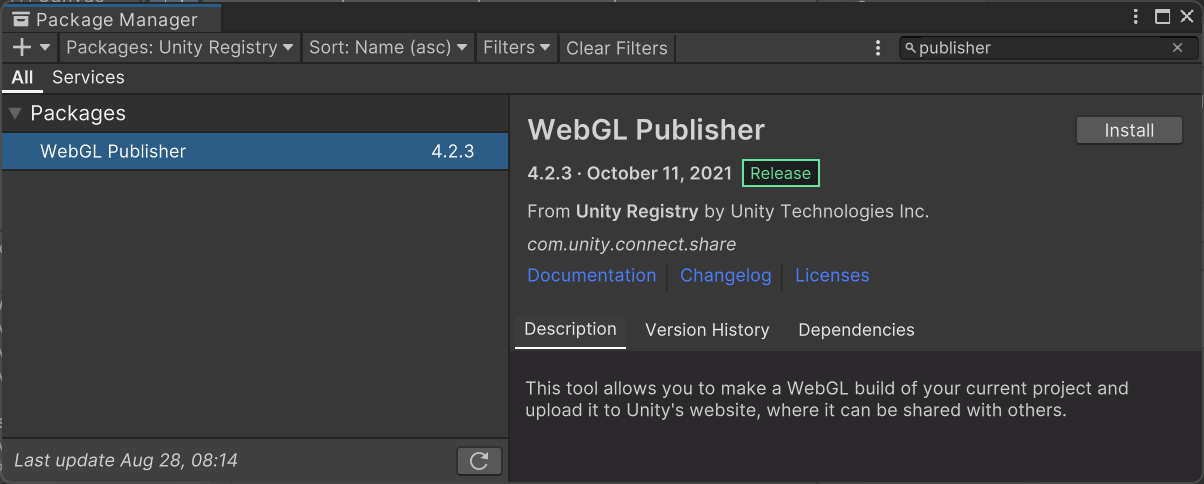Open the Documentation link
The height and width of the screenshot is (484, 1204).
coord(591,275)
